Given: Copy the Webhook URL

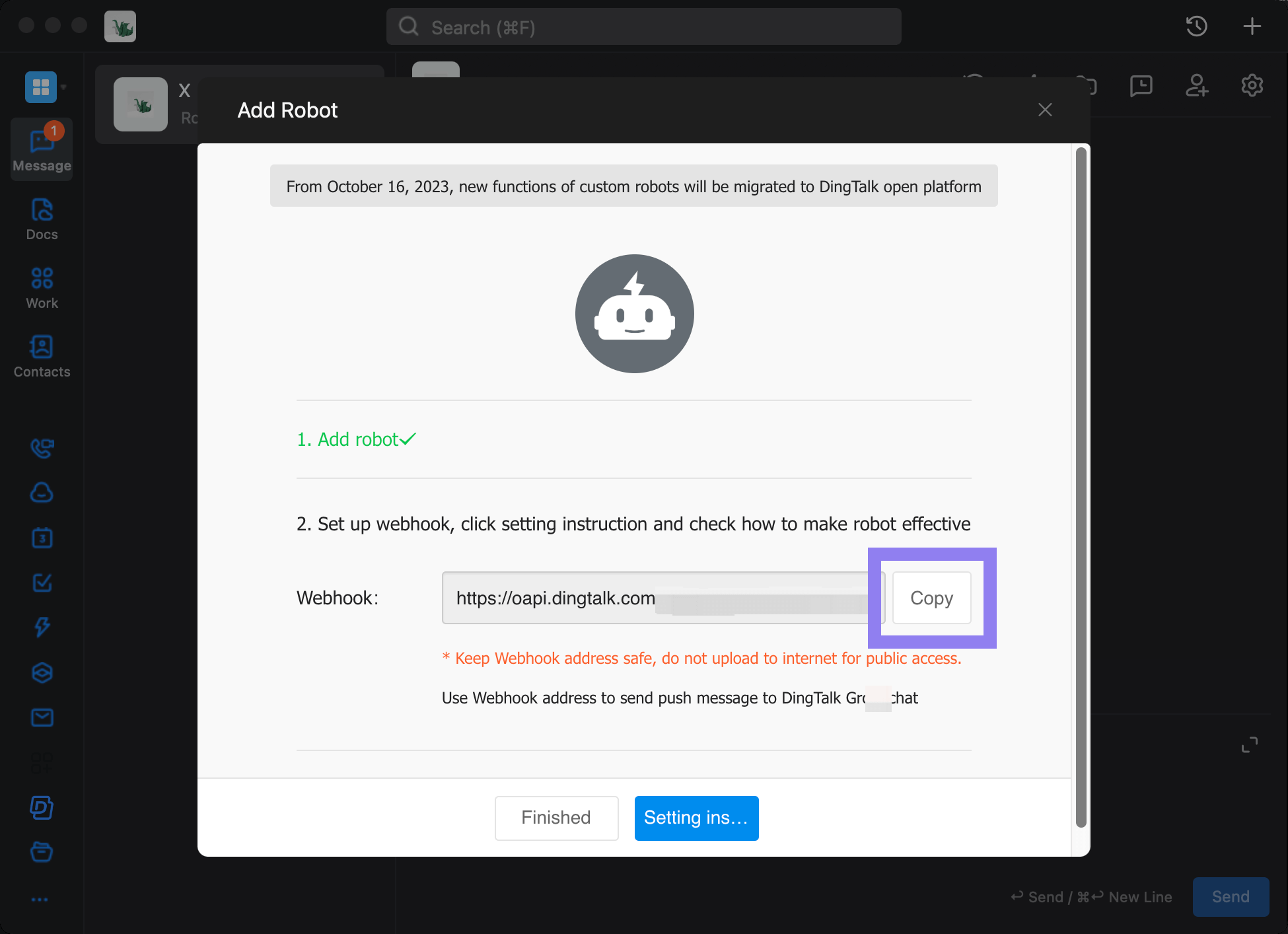Looking at the screenshot, I should 931,597.
